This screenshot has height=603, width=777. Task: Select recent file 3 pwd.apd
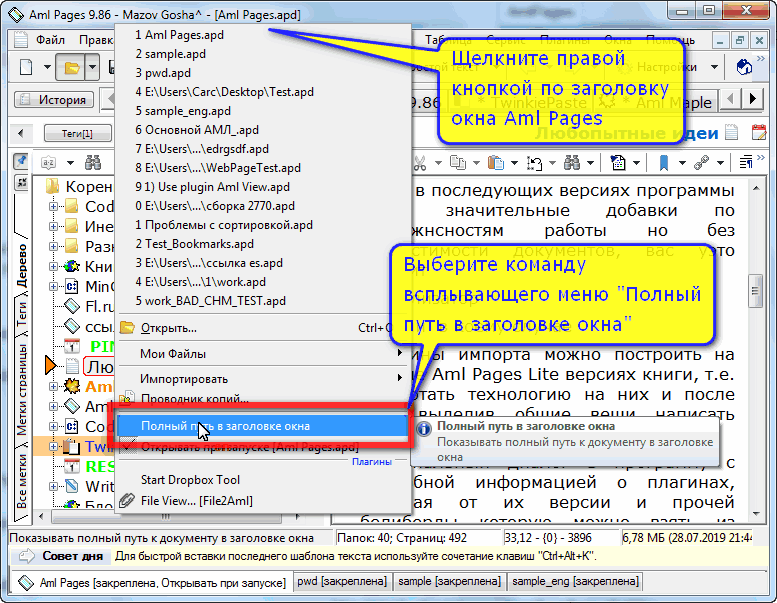point(263,73)
